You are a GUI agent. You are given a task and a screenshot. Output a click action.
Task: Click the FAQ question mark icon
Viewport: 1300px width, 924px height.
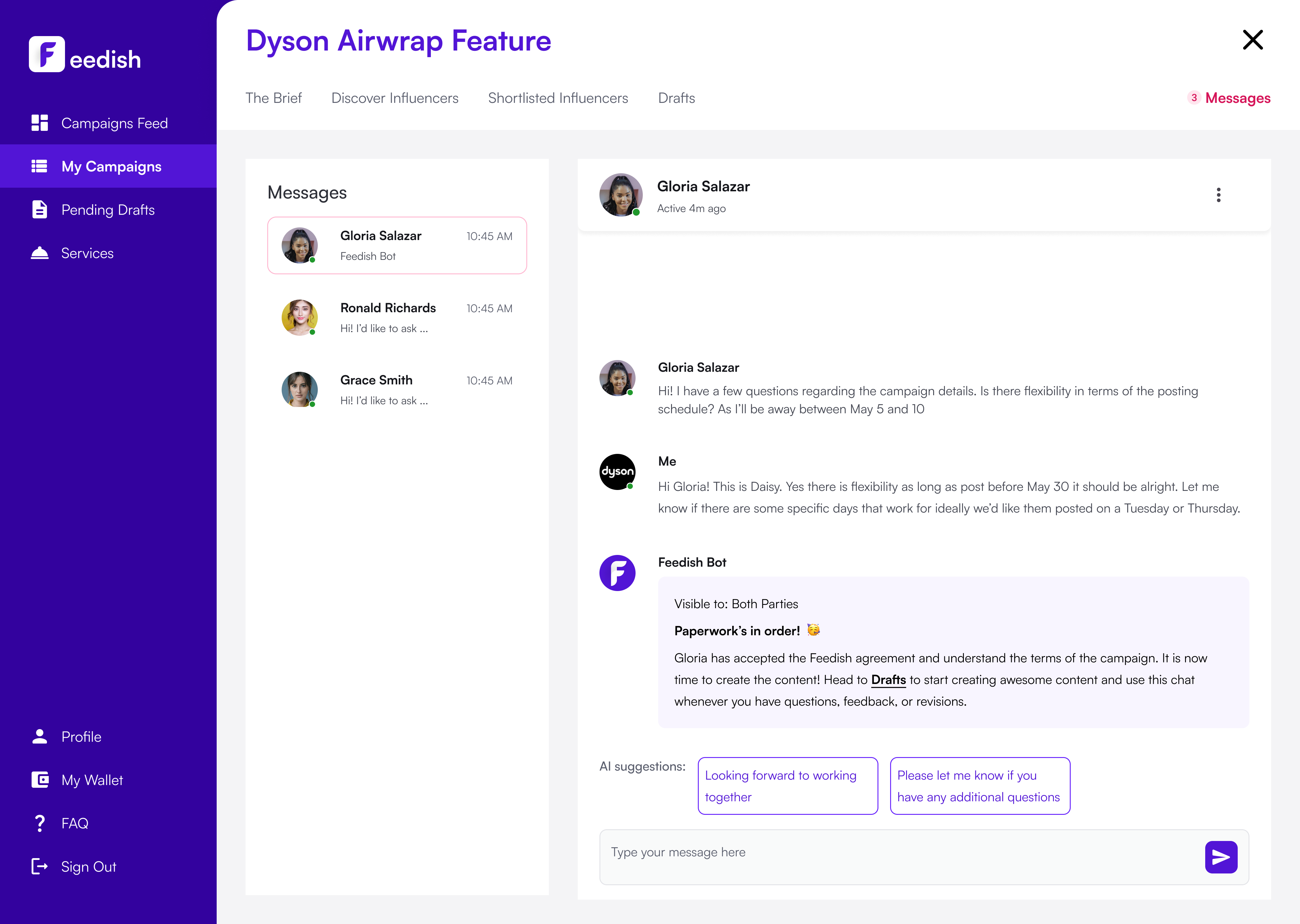[x=39, y=823]
